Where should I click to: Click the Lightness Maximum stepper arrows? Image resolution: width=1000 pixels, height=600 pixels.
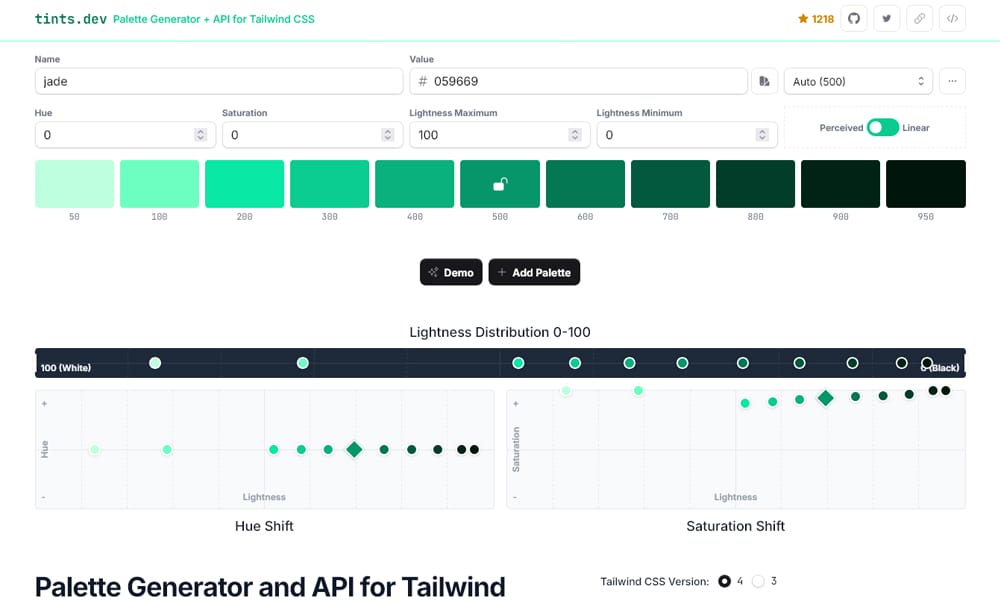pos(575,135)
